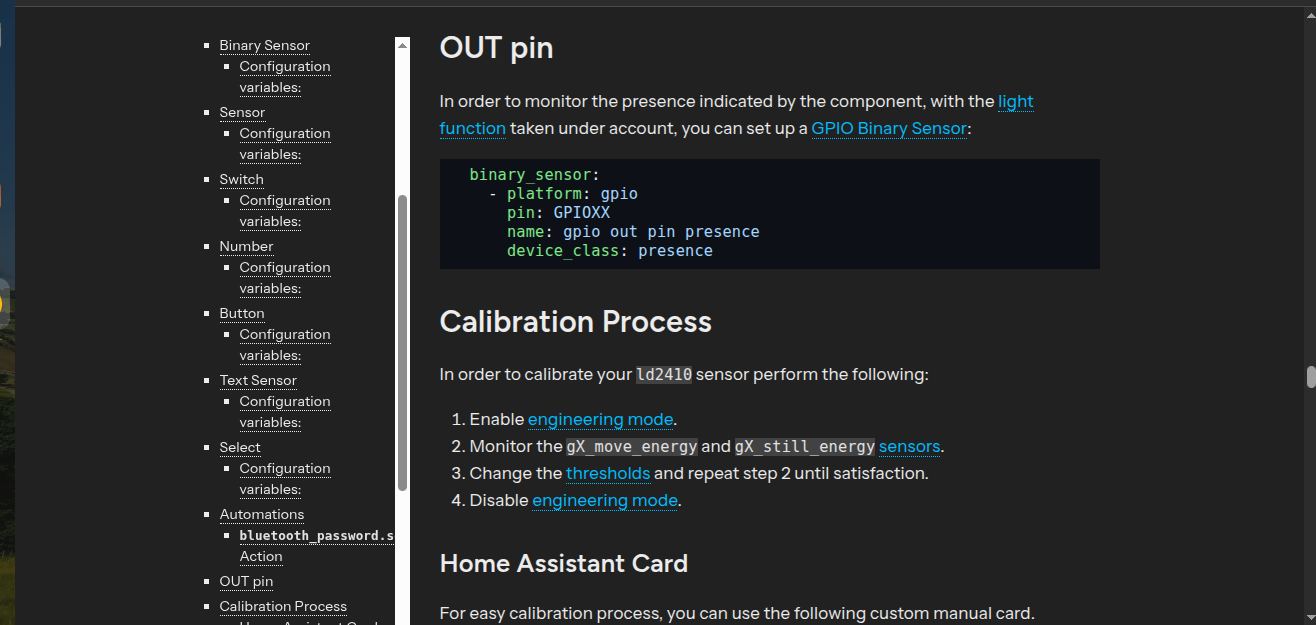This screenshot has width=1316, height=625.
Task: Select Number in the table of contents
Action: 246,246
